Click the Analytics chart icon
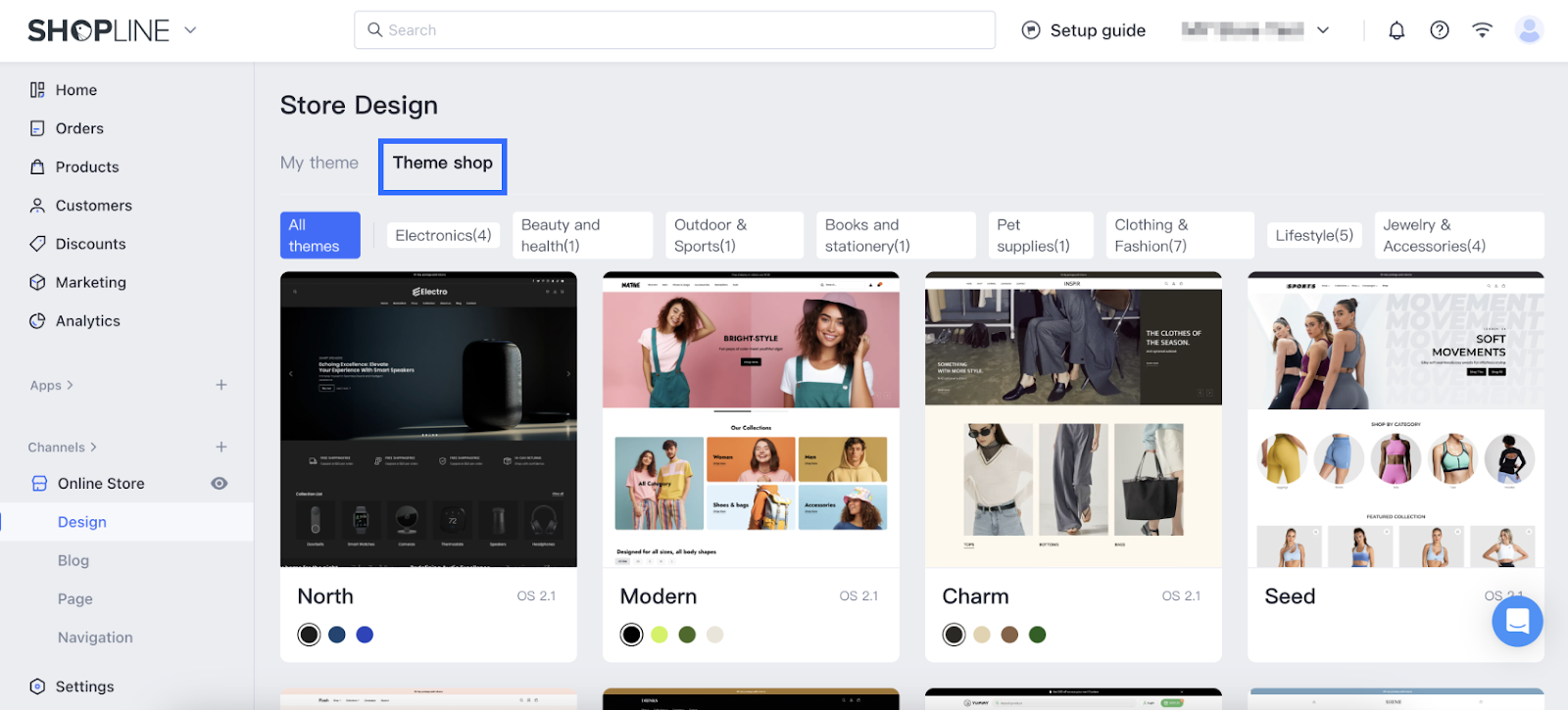 click(37, 321)
